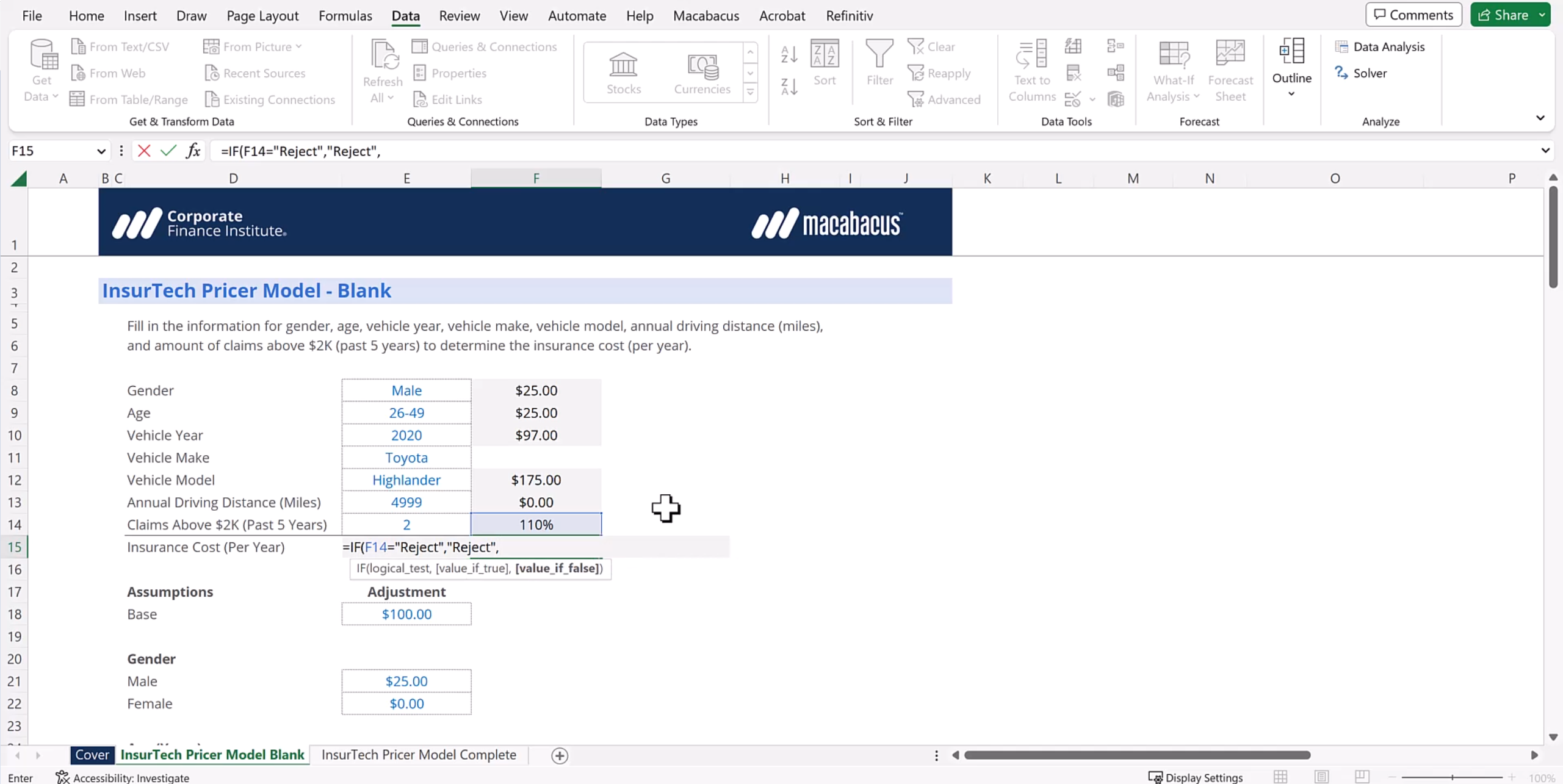Click the zoom slider in the status bar

point(1451,777)
